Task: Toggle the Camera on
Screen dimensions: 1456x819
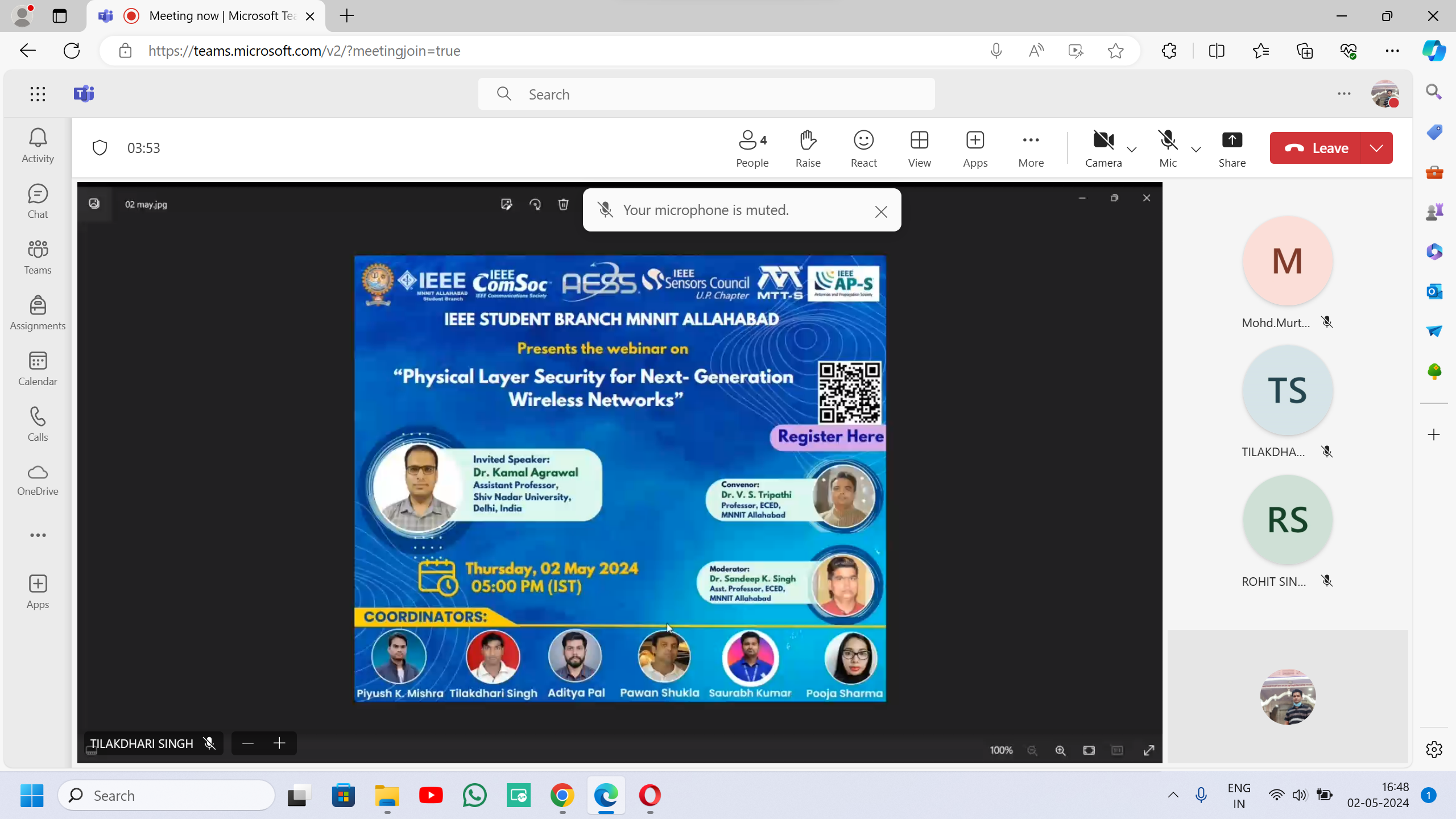Action: click(1103, 148)
